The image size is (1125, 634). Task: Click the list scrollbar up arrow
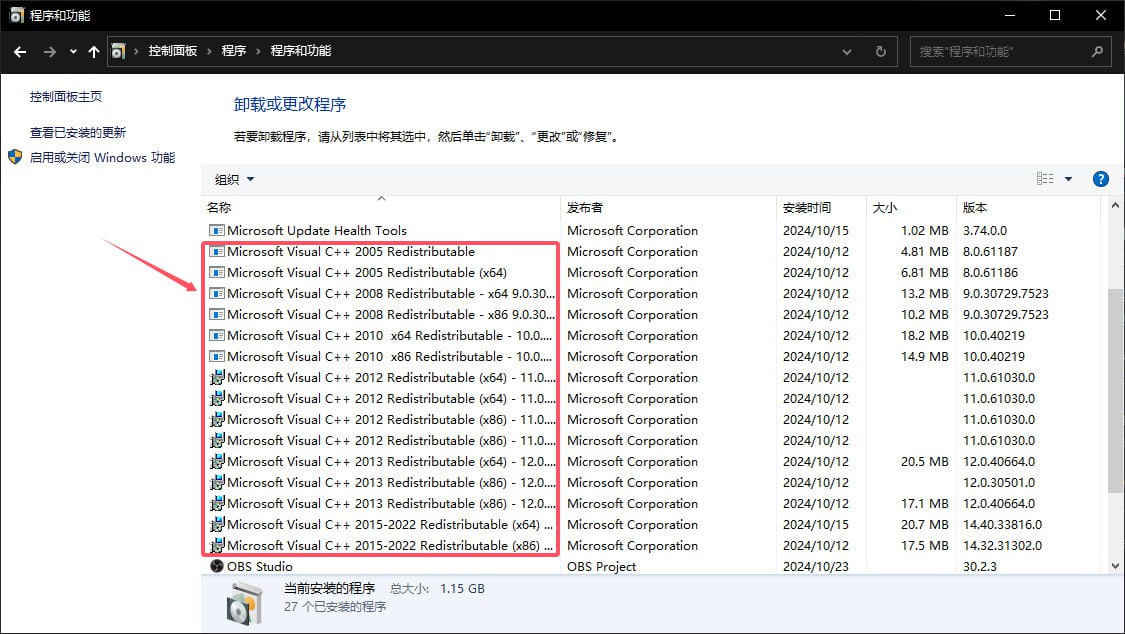pyautogui.click(x=1116, y=204)
